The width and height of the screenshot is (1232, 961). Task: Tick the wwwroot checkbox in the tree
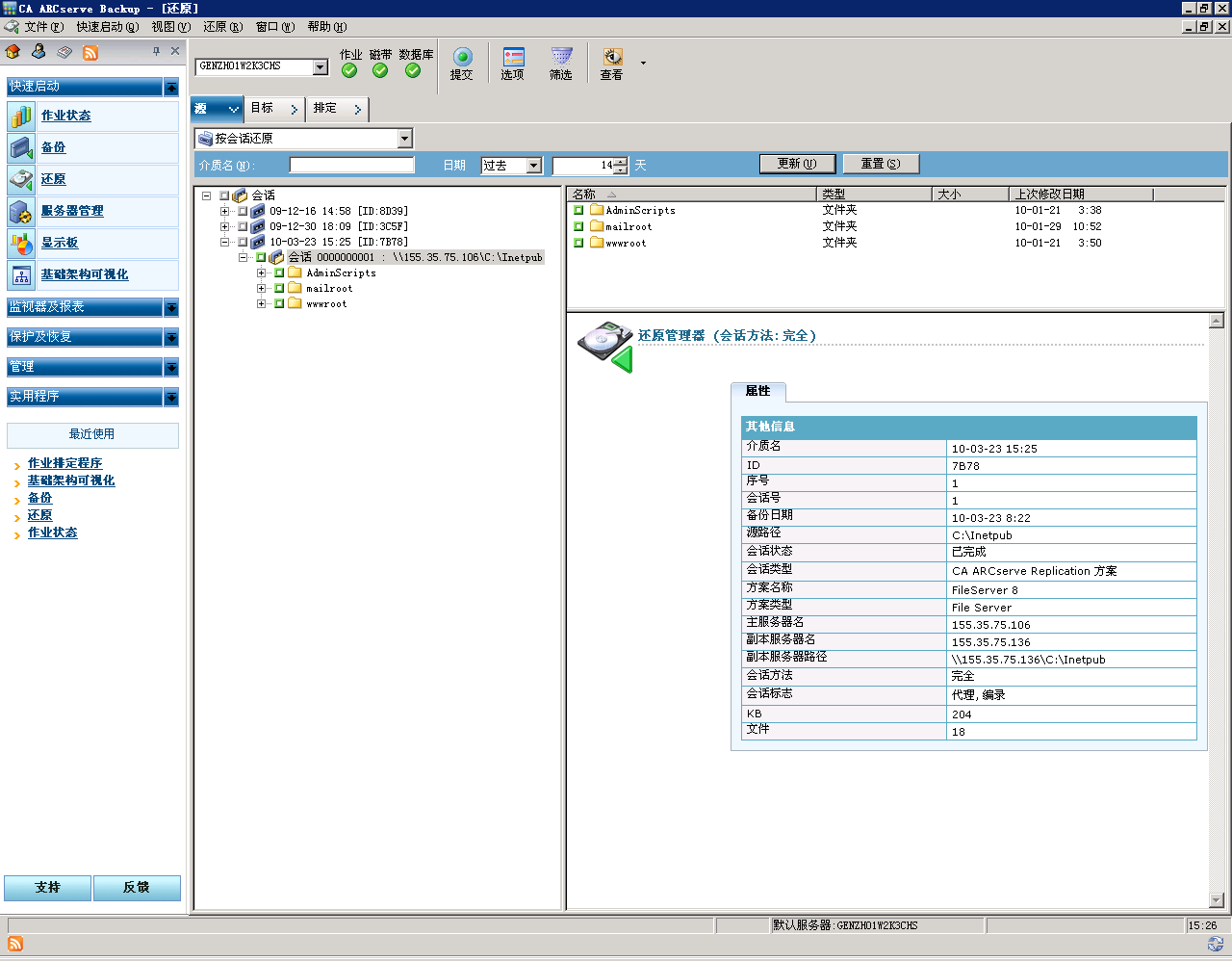[279, 303]
